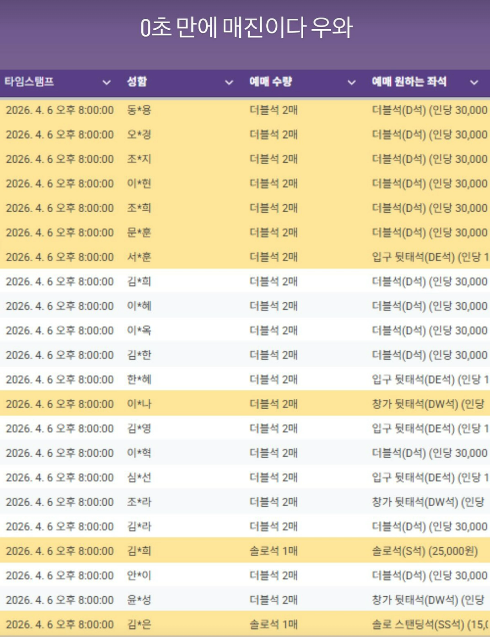The width and height of the screenshot is (490, 637).
Task: Open the 타임스탬프 column dropdown chevron
Action: coord(106,82)
